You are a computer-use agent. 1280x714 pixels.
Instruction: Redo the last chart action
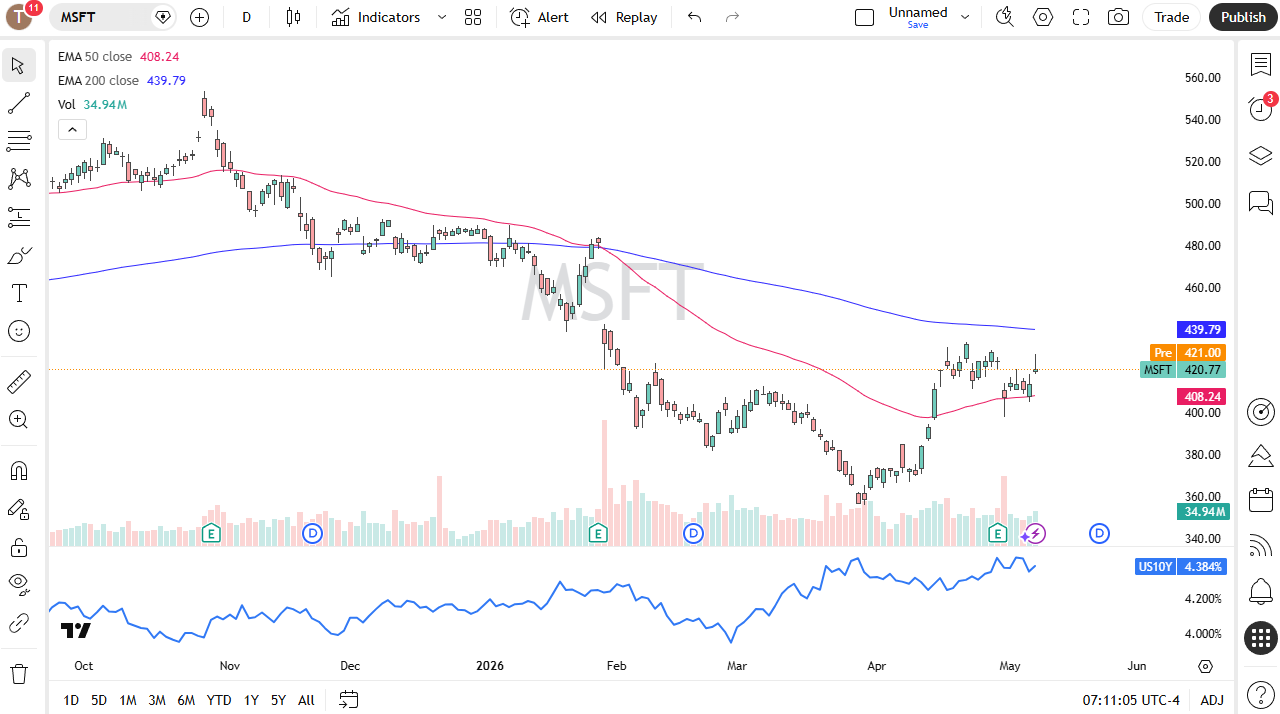pos(732,17)
